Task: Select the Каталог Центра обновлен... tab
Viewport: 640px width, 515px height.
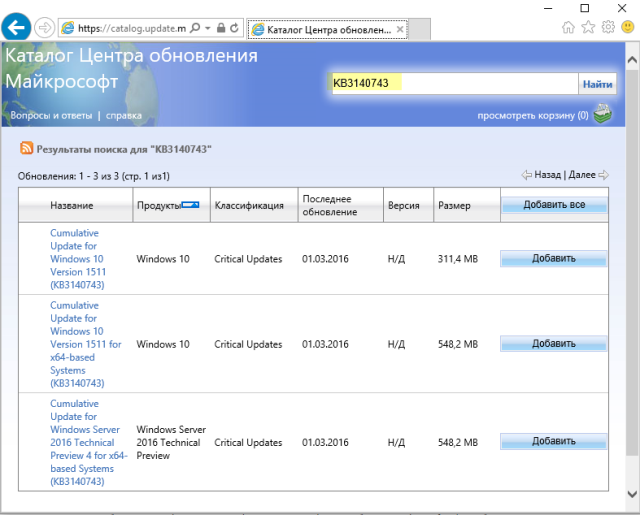Action: (328, 29)
